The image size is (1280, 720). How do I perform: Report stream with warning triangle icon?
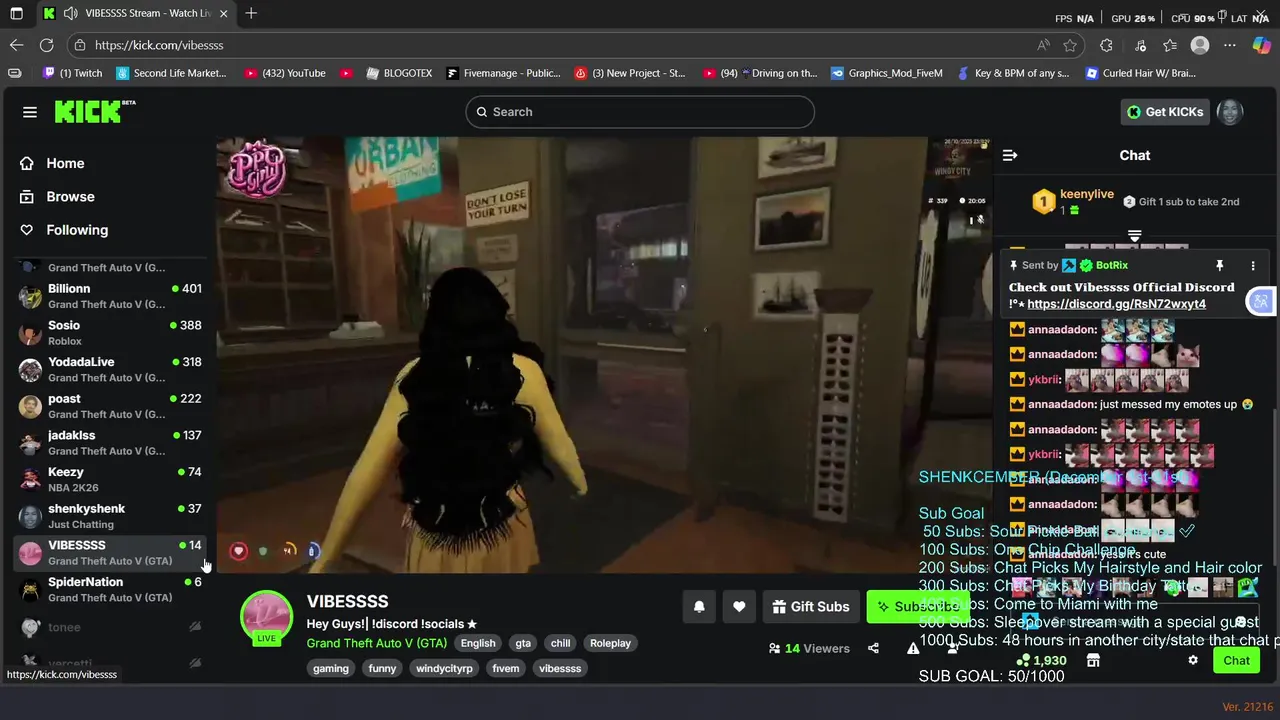point(913,648)
